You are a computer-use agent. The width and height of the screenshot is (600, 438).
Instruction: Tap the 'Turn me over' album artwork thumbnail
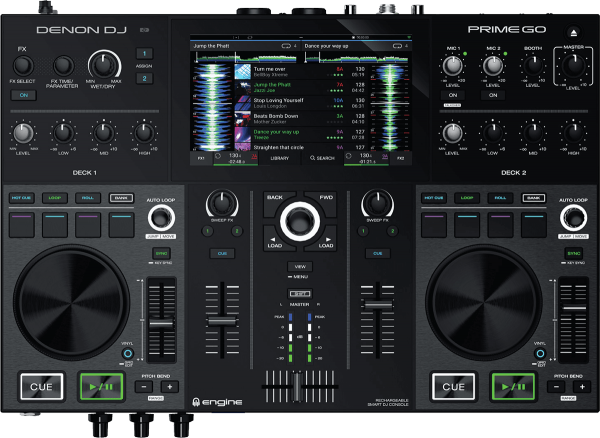(x=243, y=72)
